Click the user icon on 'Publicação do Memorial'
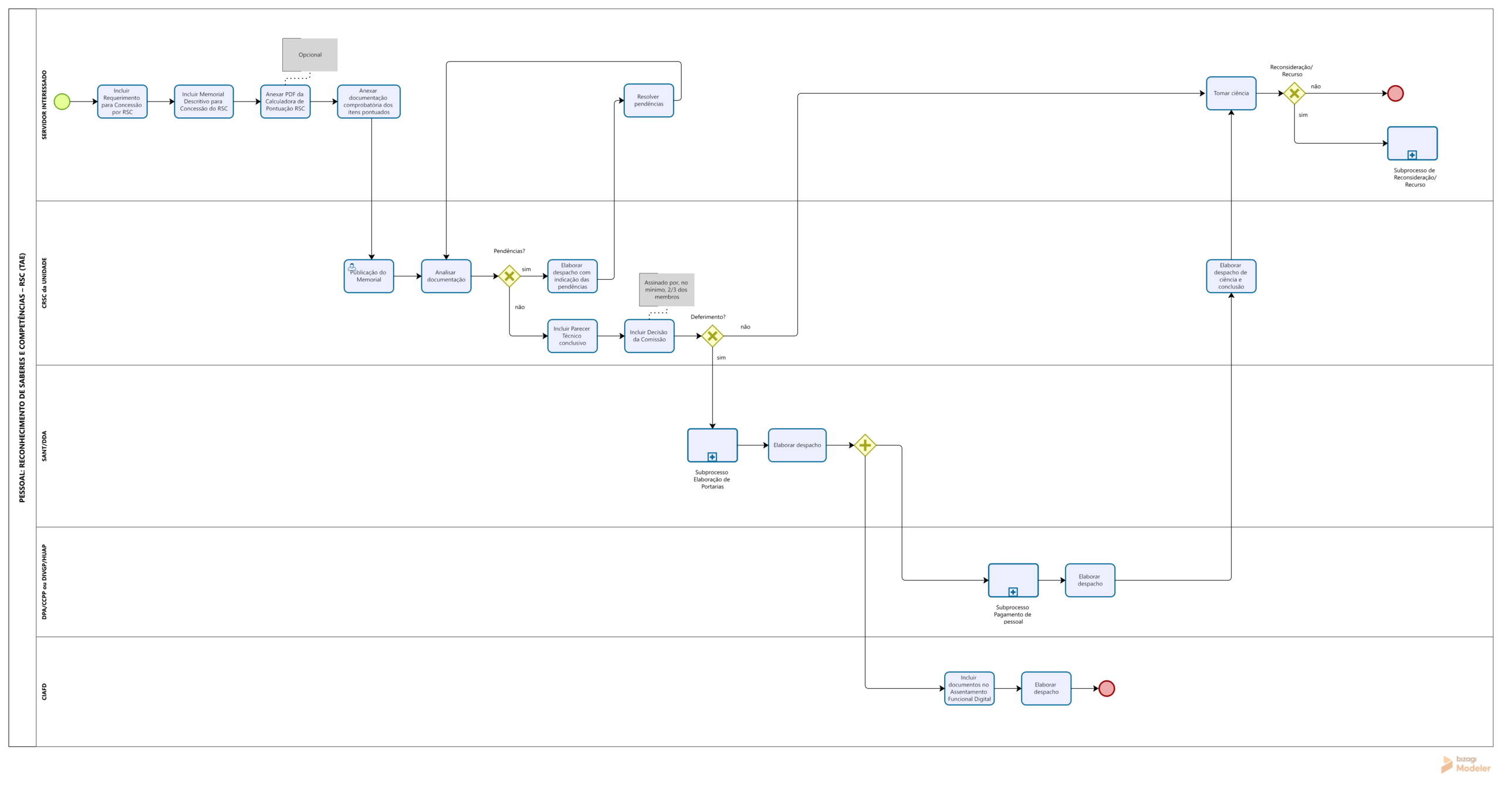 (x=351, y=267)
